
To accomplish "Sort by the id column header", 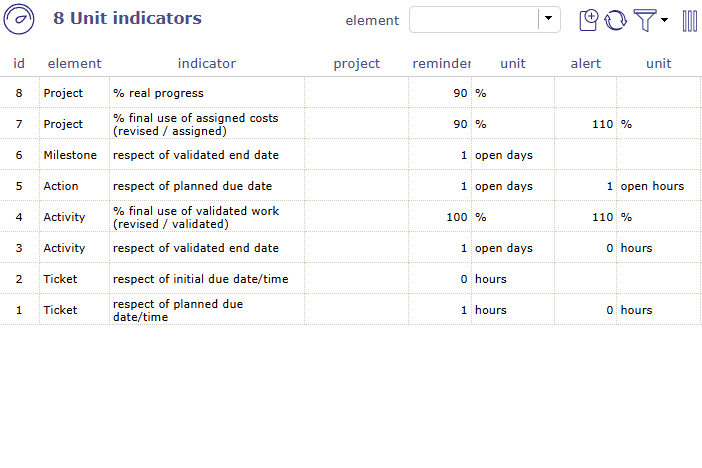I will tap(19, 63).
